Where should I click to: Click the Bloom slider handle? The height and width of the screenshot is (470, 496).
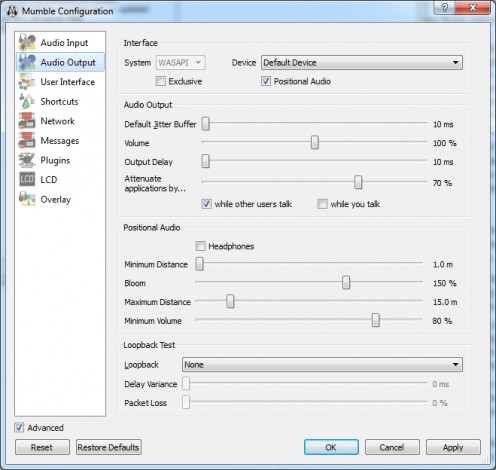[x=346, y=283]
